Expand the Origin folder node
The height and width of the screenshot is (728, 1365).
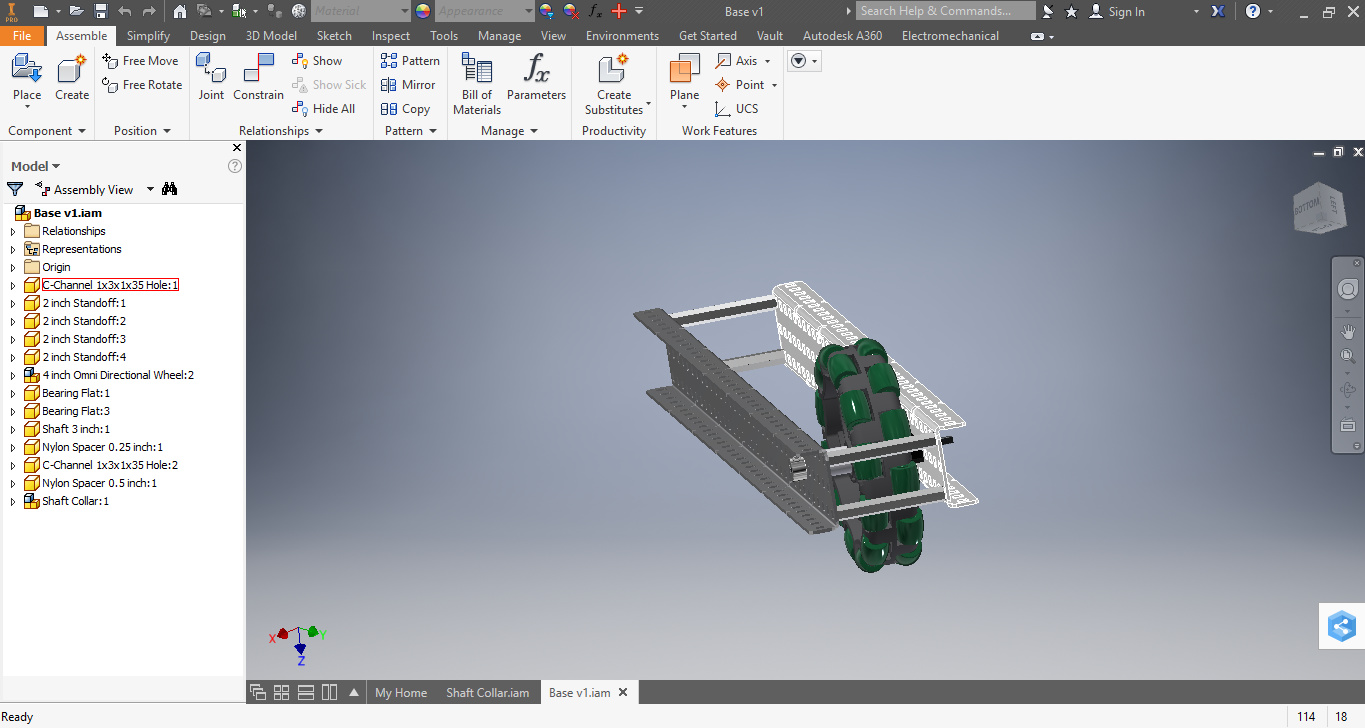(x=13, y=267)
